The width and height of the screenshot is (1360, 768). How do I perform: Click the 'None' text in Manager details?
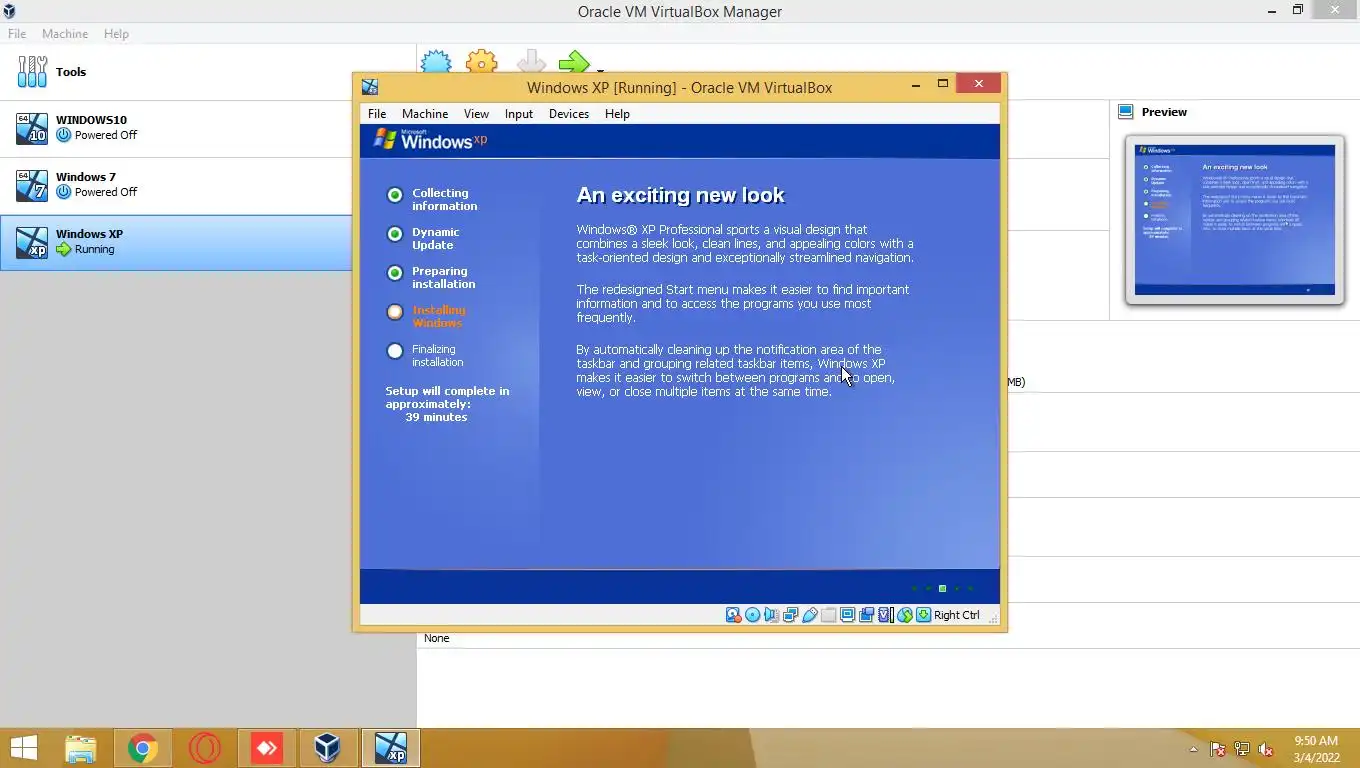(436, 638)
